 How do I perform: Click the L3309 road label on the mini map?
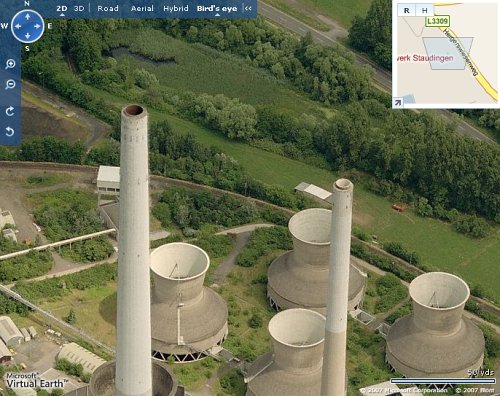click(x=437, y=21)
